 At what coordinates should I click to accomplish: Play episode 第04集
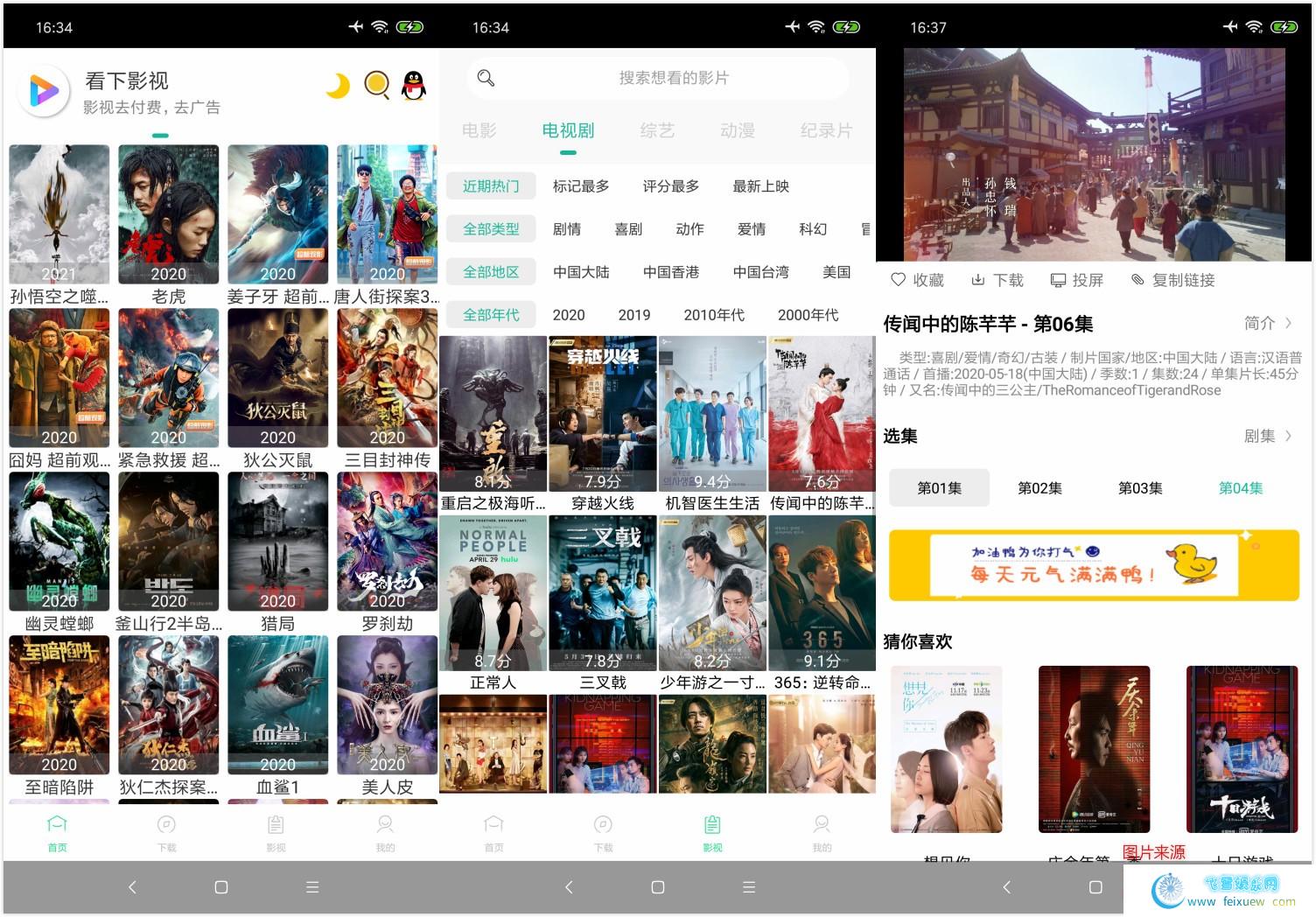tap(1241, 488)
